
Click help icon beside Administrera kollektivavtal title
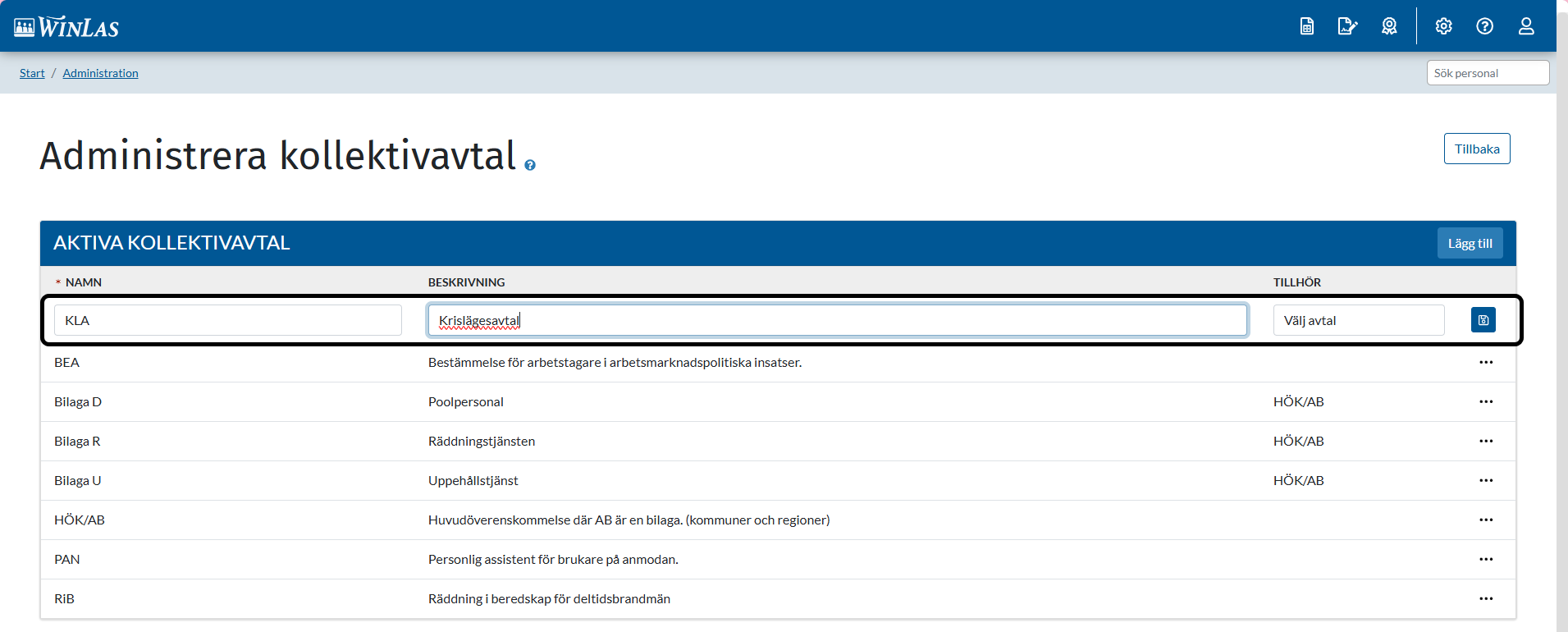pyautogui.click(x=530, y=165)
